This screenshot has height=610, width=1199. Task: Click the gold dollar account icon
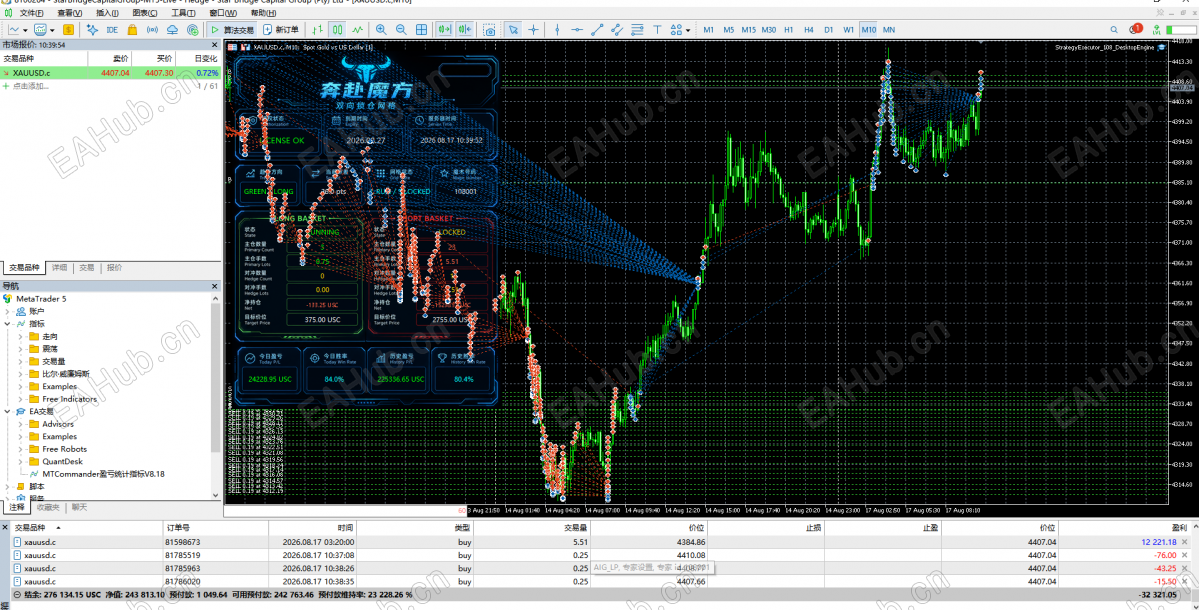pos(69,30)
